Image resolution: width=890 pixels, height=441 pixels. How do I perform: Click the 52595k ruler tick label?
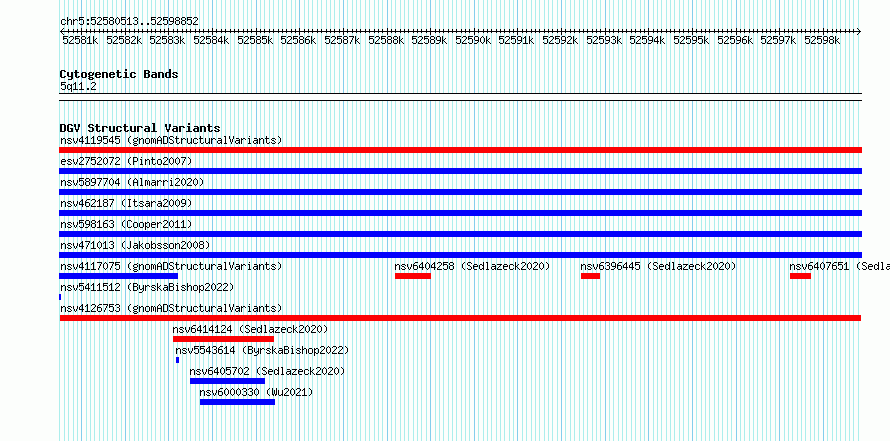[691, 40]
